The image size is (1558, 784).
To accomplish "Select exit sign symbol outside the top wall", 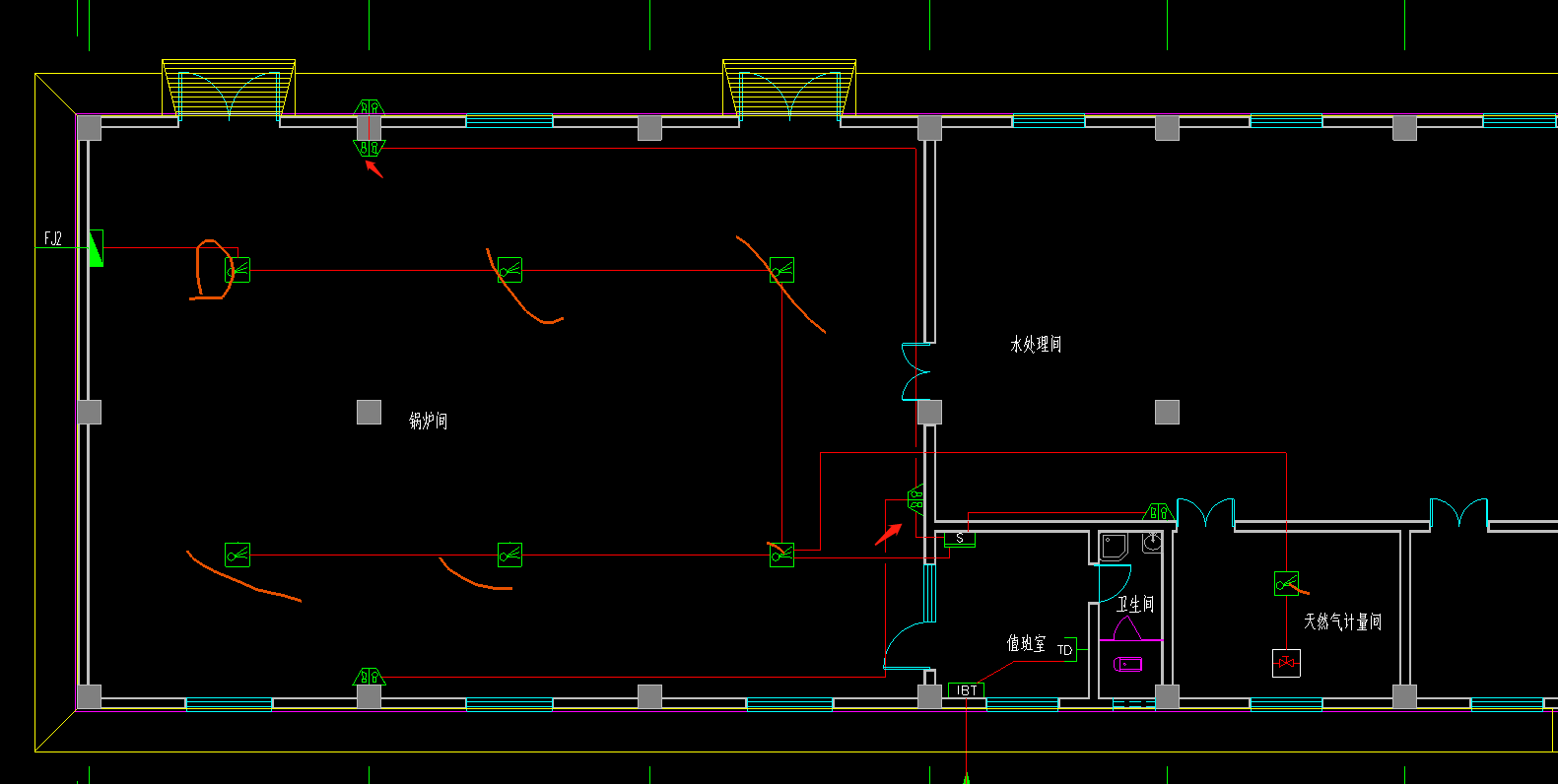I will click(x=369, y=106).
